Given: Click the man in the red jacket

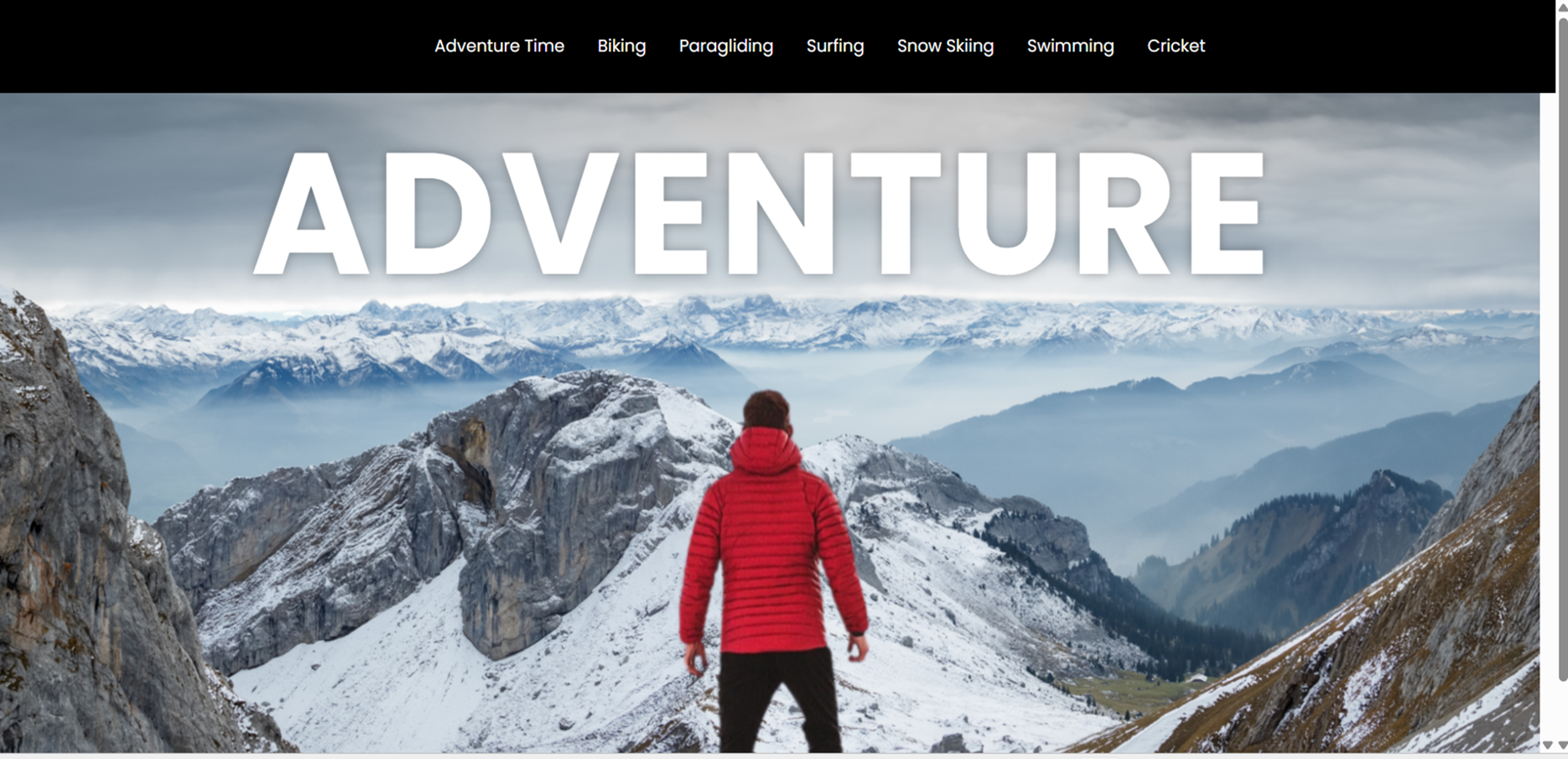Looking at the screenshot, I should pyautogui.click(x=771, y=572).
